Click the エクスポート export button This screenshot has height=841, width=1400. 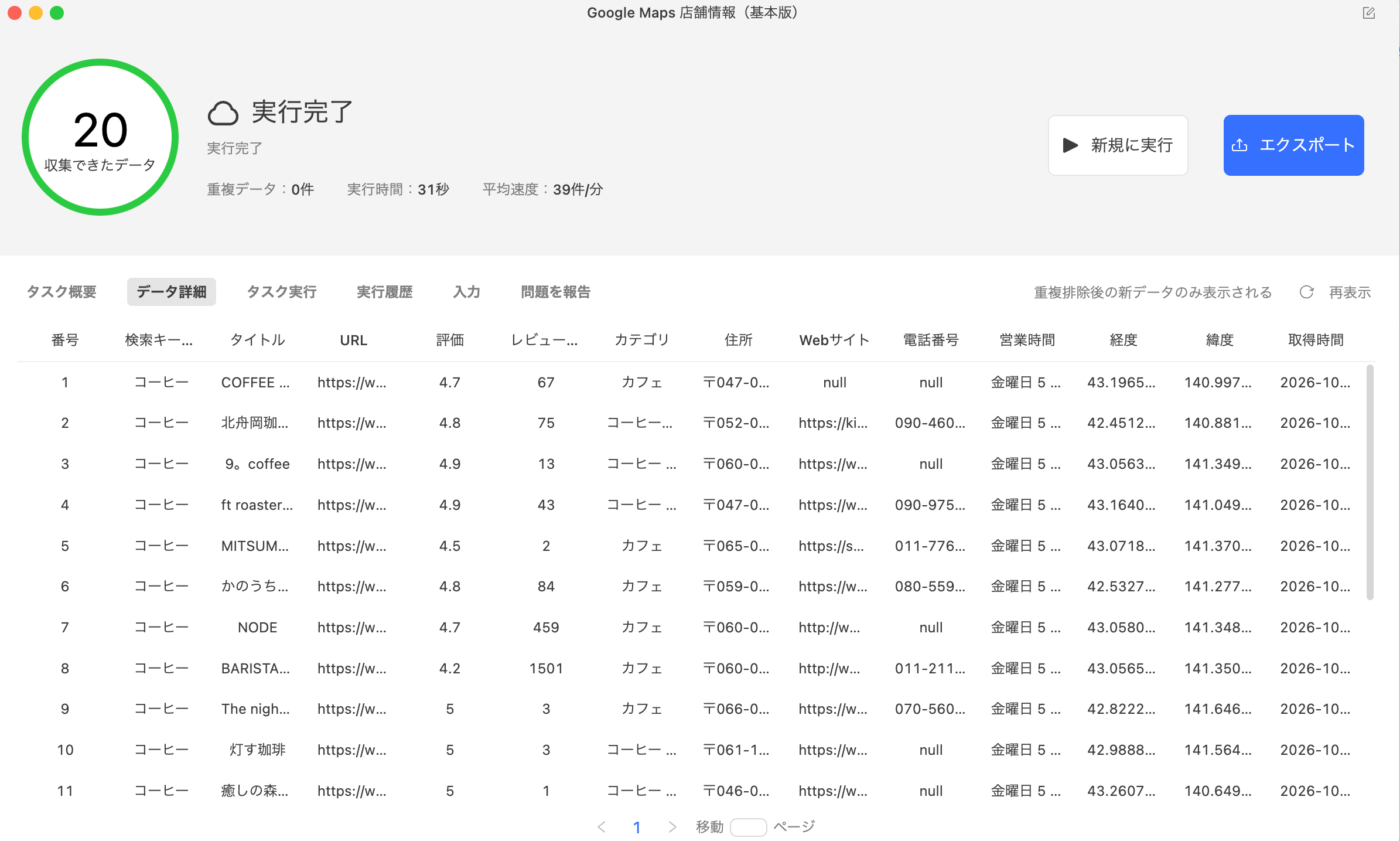1293,145
